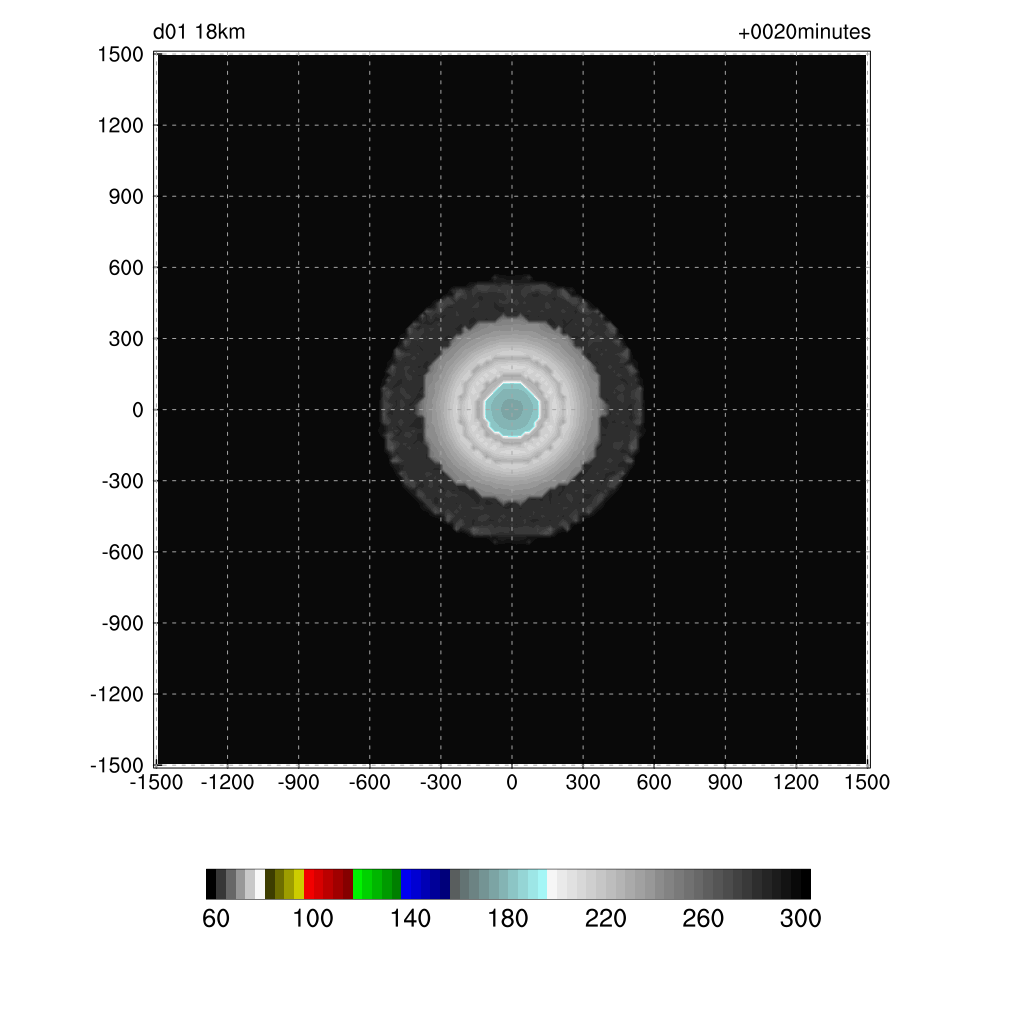Viewport: 1024px width, 1024px height.
Task: Click the x-axis label 600
Action: (654, 782)
